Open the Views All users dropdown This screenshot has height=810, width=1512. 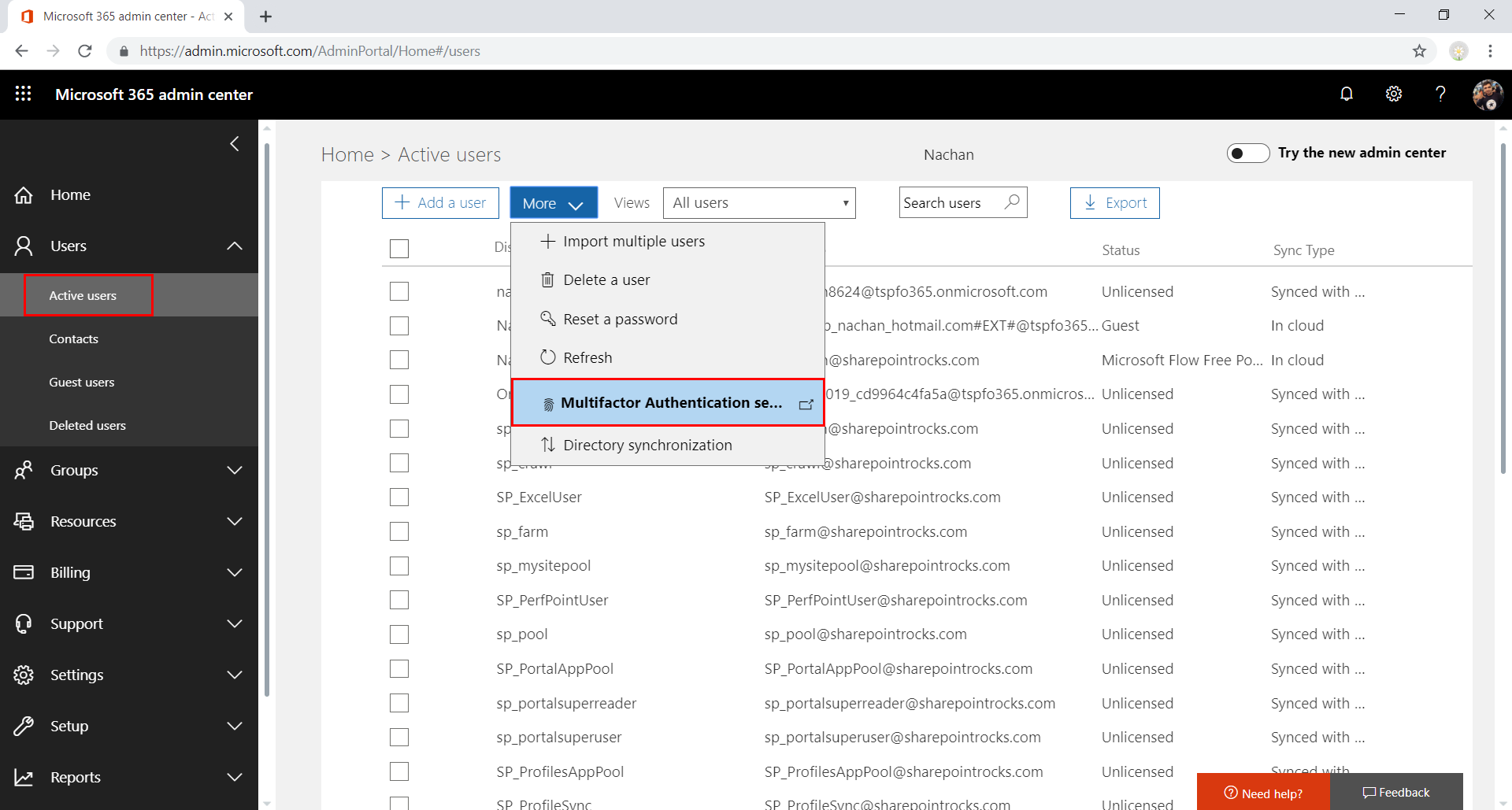(x=759, y=203)
